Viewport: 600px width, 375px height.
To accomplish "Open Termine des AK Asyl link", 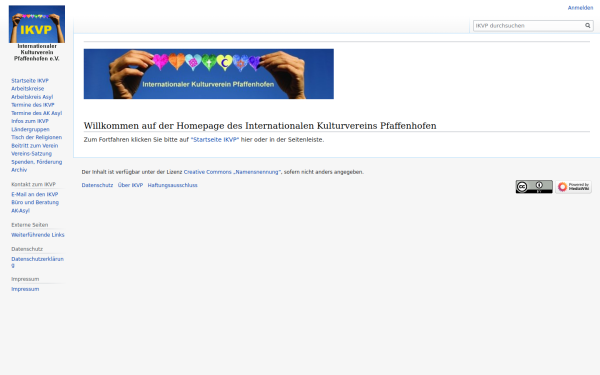I will 36,113.
